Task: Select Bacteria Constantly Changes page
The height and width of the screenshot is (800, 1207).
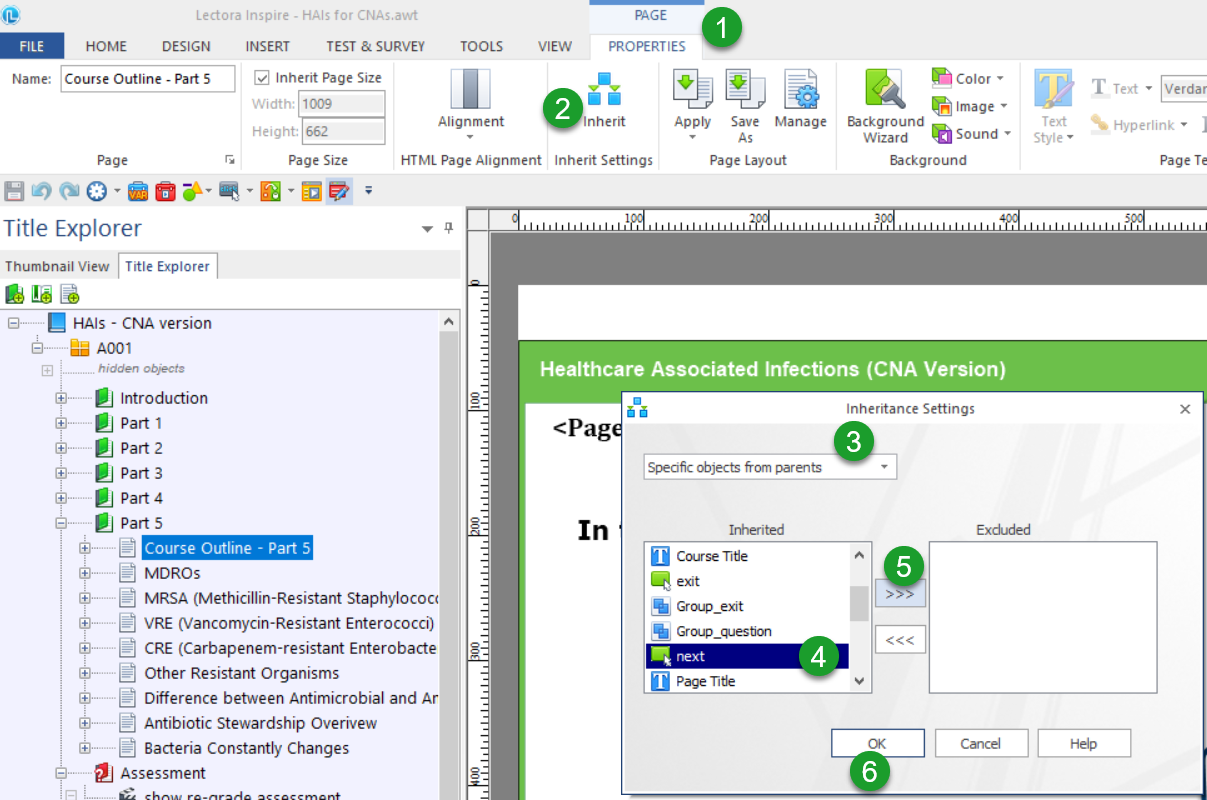Action: pos(246,748)
